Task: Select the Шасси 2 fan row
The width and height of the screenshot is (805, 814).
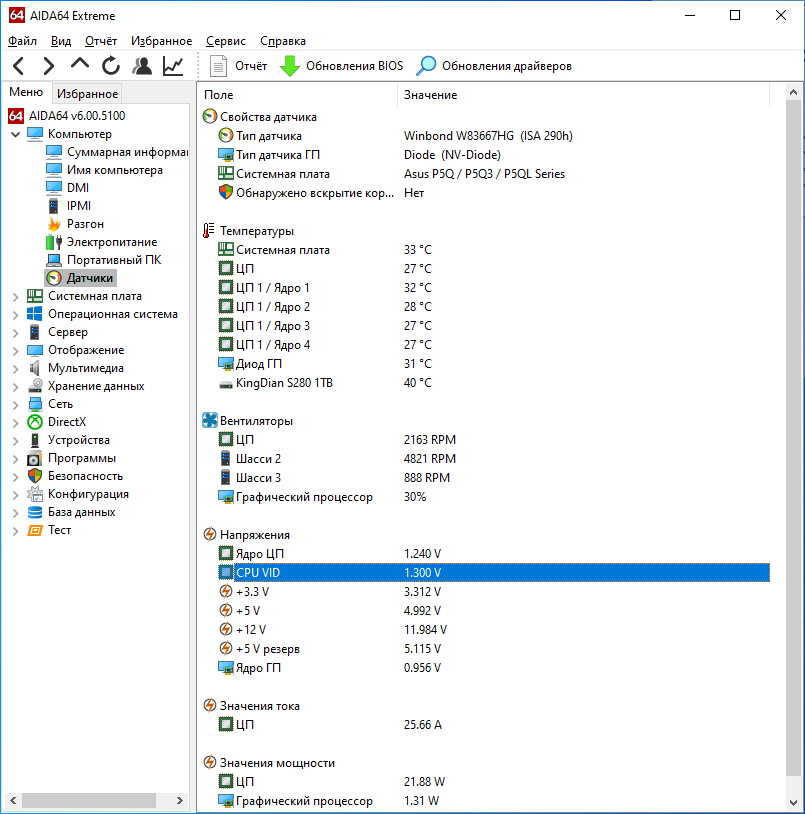Action: [x=485, y=459]
